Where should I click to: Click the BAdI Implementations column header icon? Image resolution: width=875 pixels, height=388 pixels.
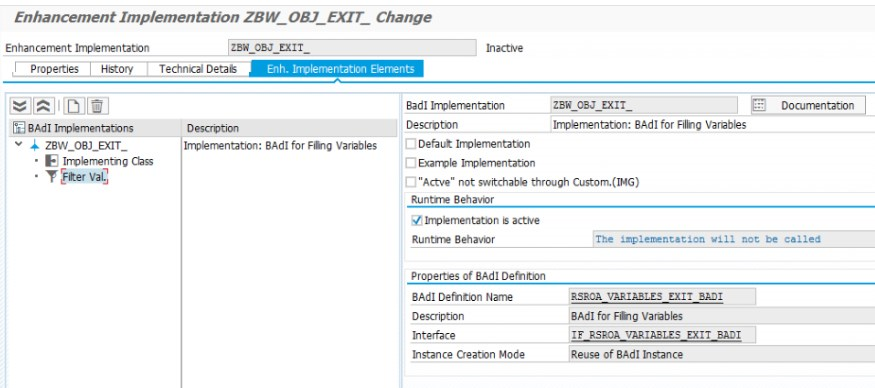pyautogui.click(x=19, y=128)
